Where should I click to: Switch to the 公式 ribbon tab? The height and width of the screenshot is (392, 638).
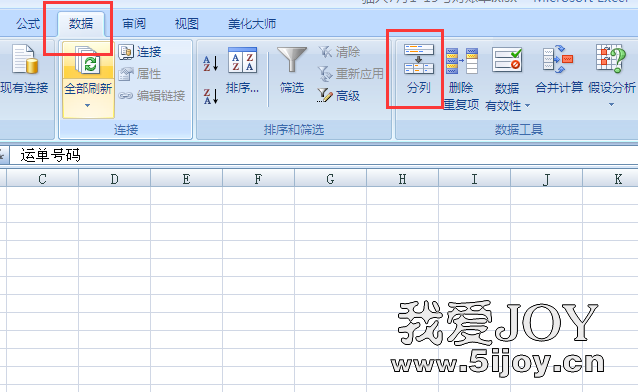[x=28, y=24]
